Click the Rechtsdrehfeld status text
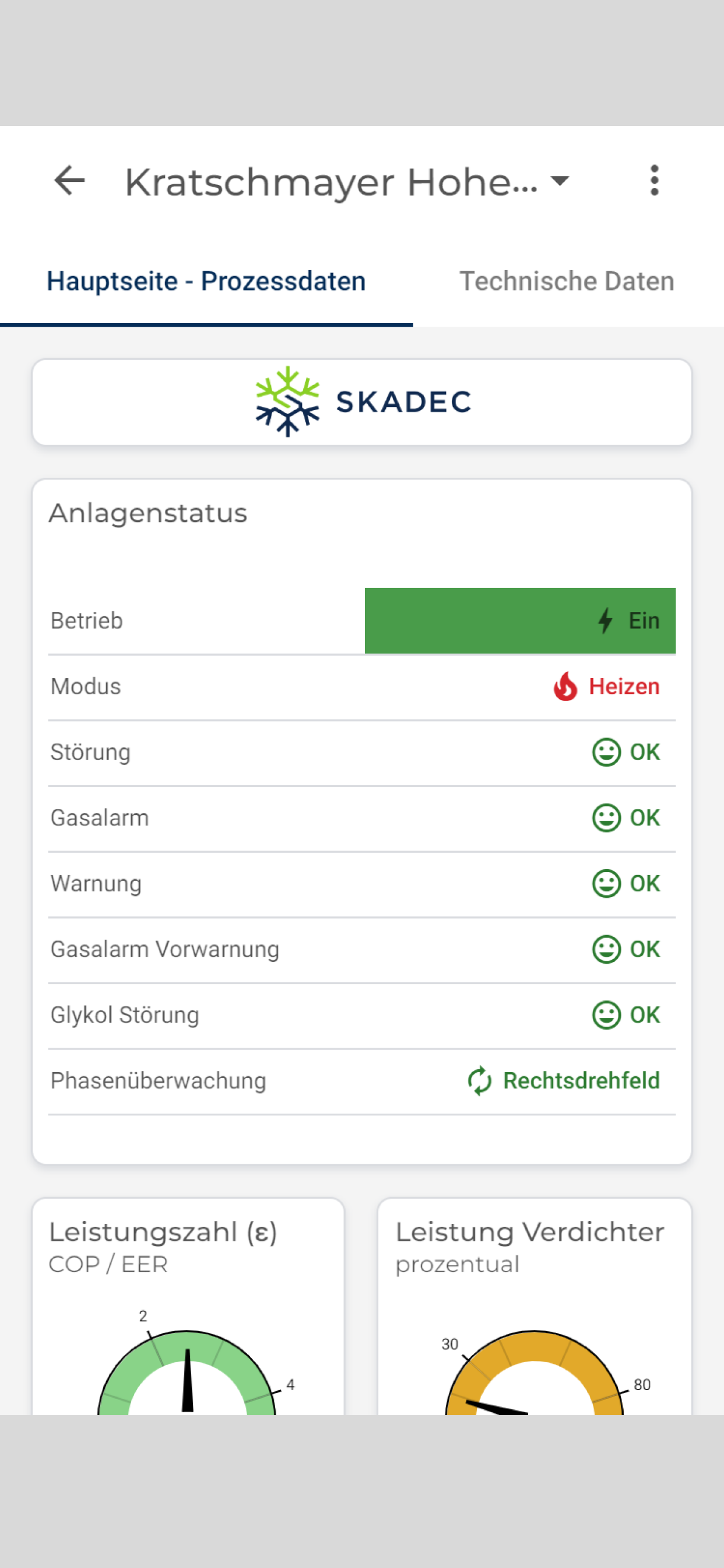Screen dimensions: 724x1568 (x=581, y=1080)
